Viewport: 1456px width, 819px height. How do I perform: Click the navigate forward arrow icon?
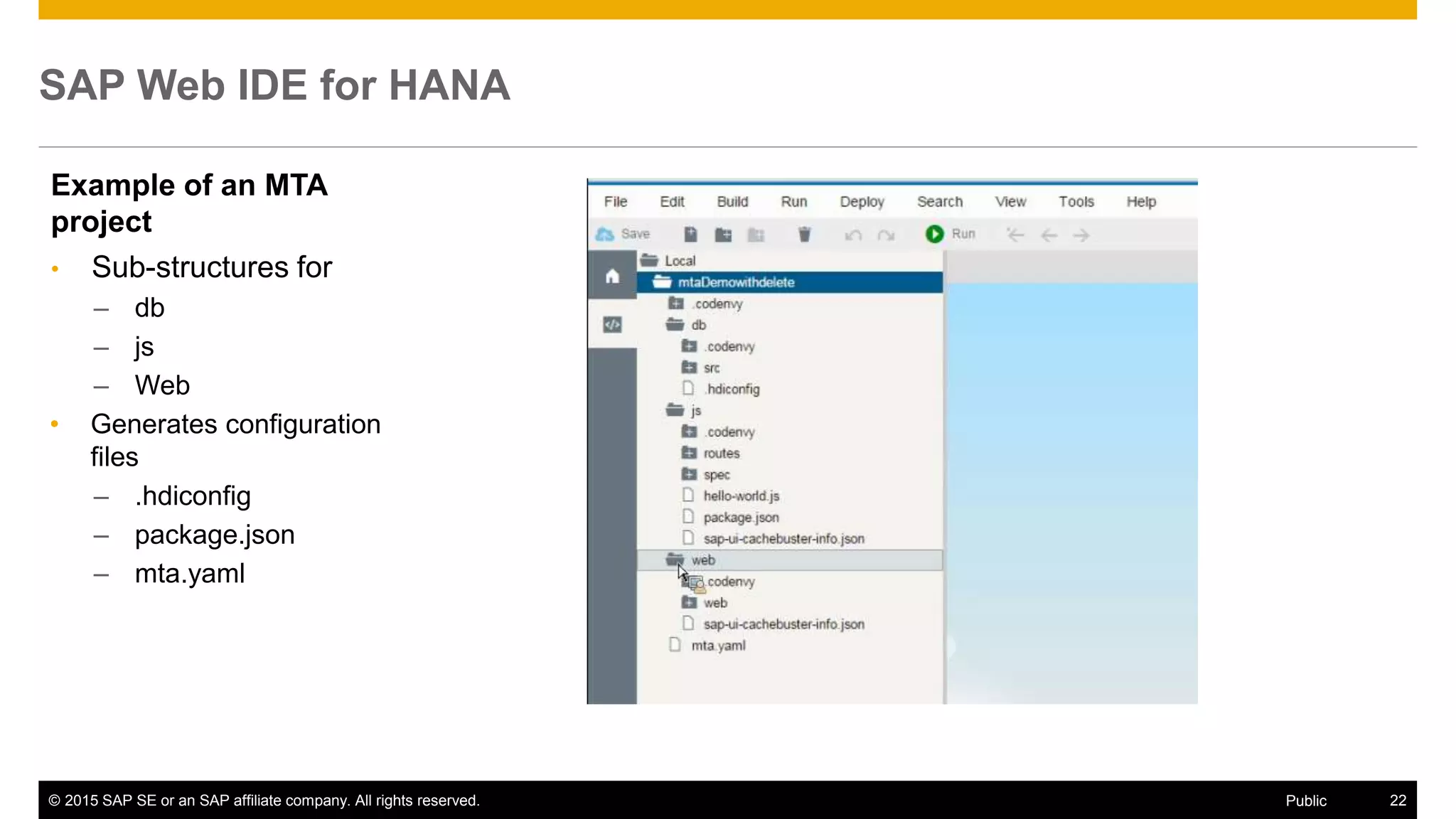1081,235
